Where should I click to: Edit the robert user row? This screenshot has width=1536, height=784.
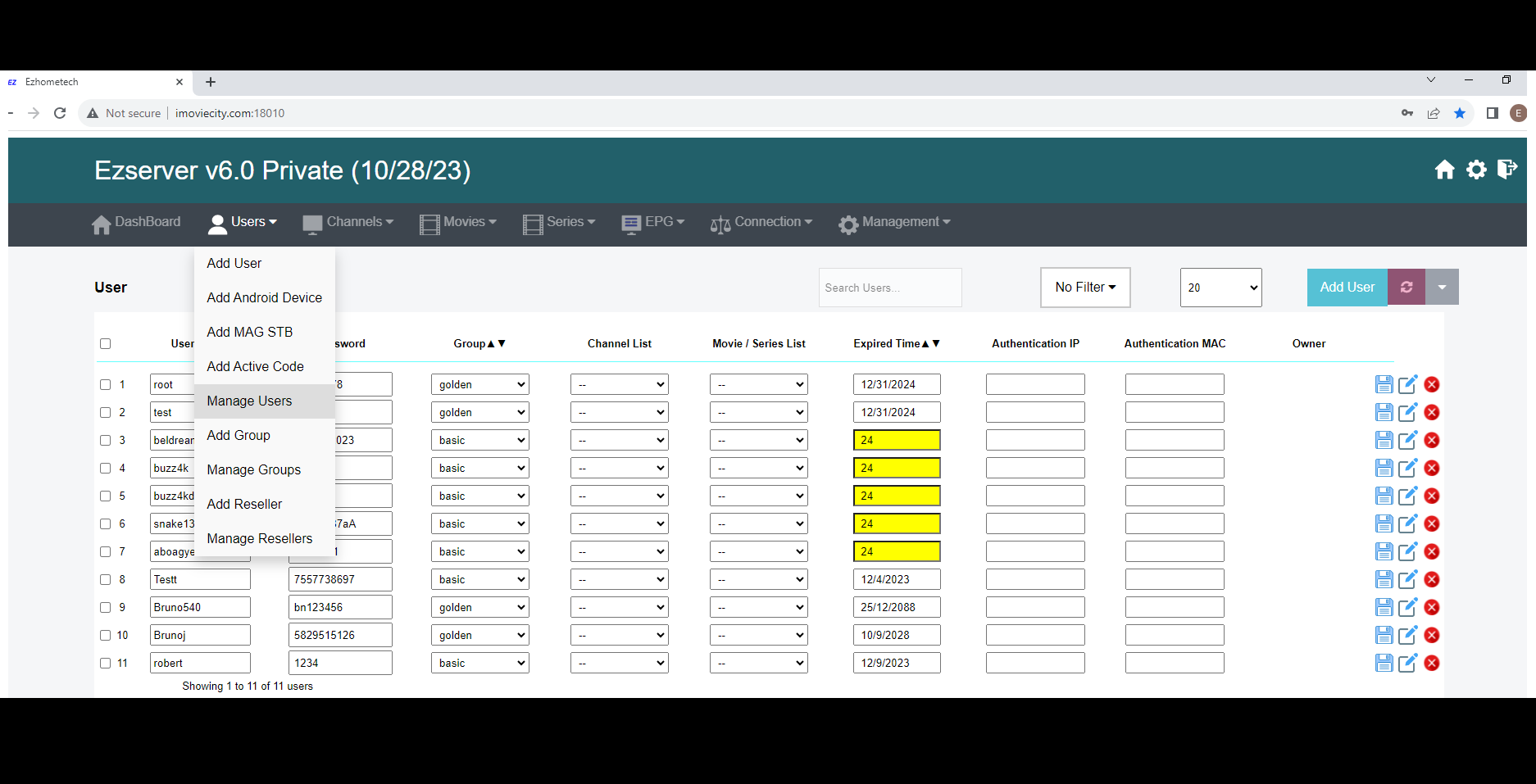(1408, 663)
